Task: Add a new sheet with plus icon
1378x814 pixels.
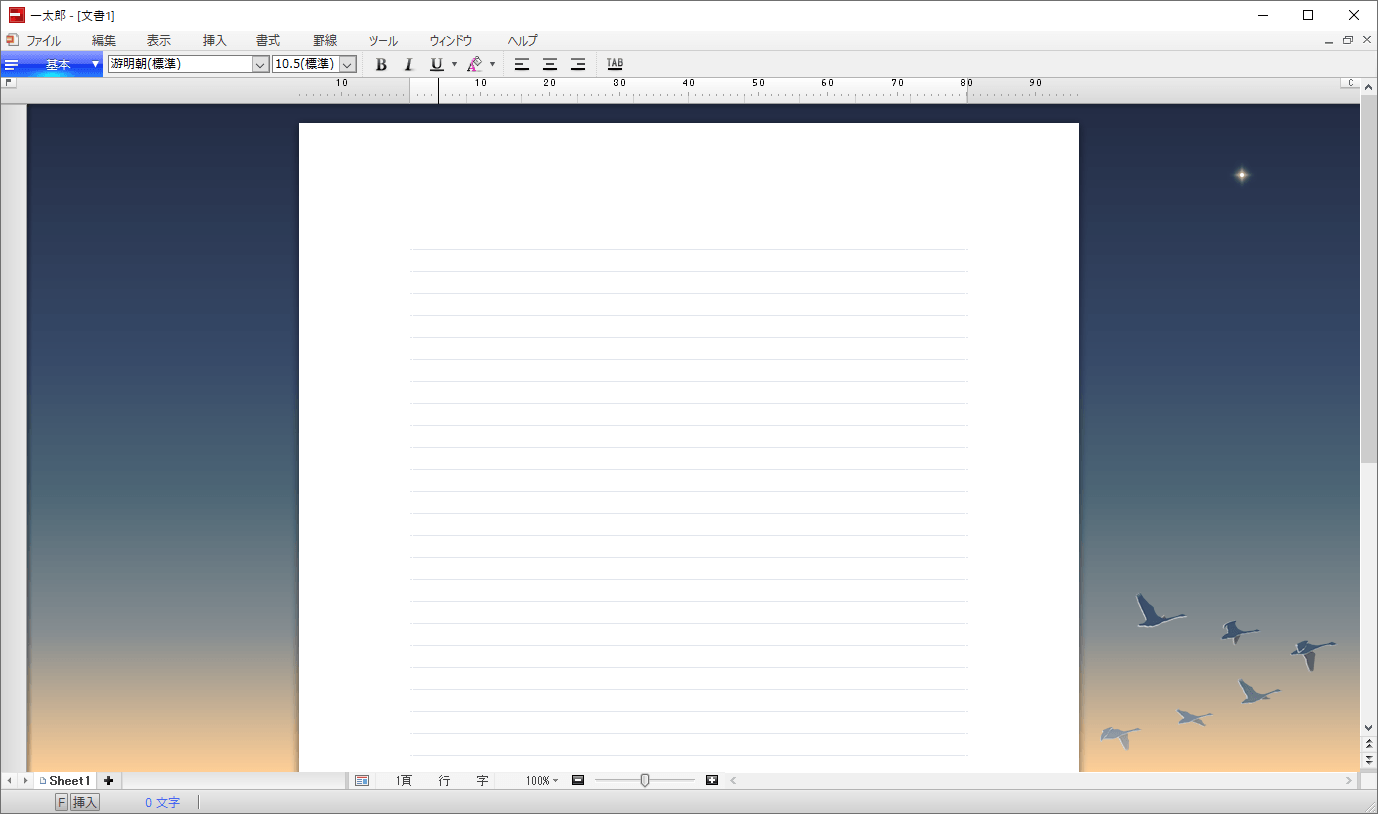Action: [x=109, y=781]
